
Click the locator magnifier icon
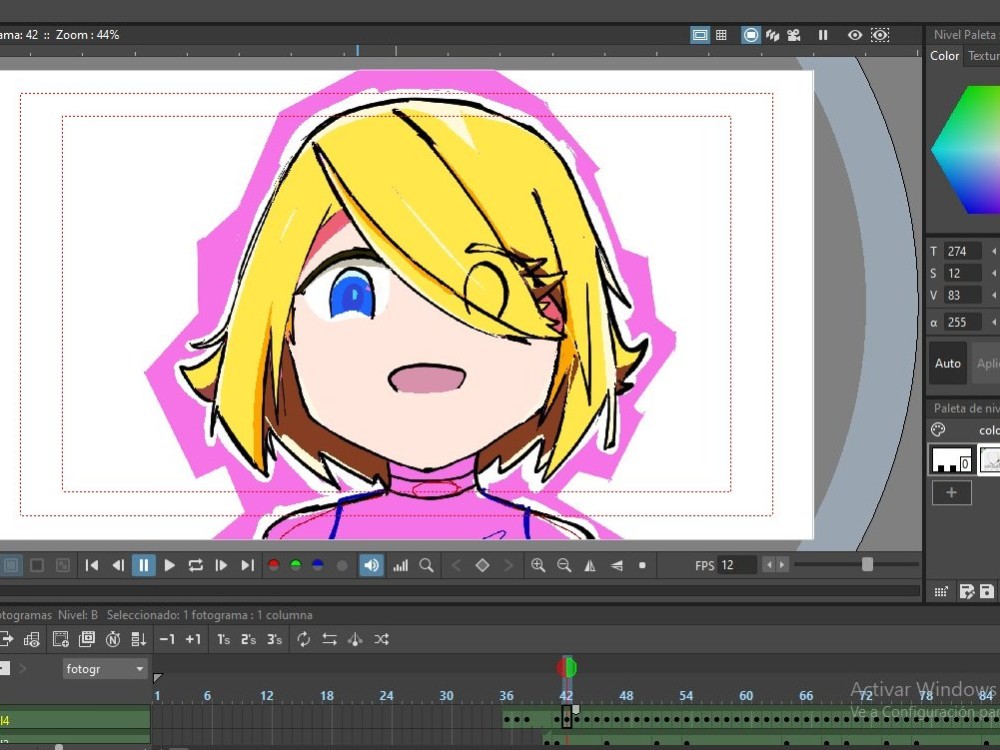(x=427, y=566)
